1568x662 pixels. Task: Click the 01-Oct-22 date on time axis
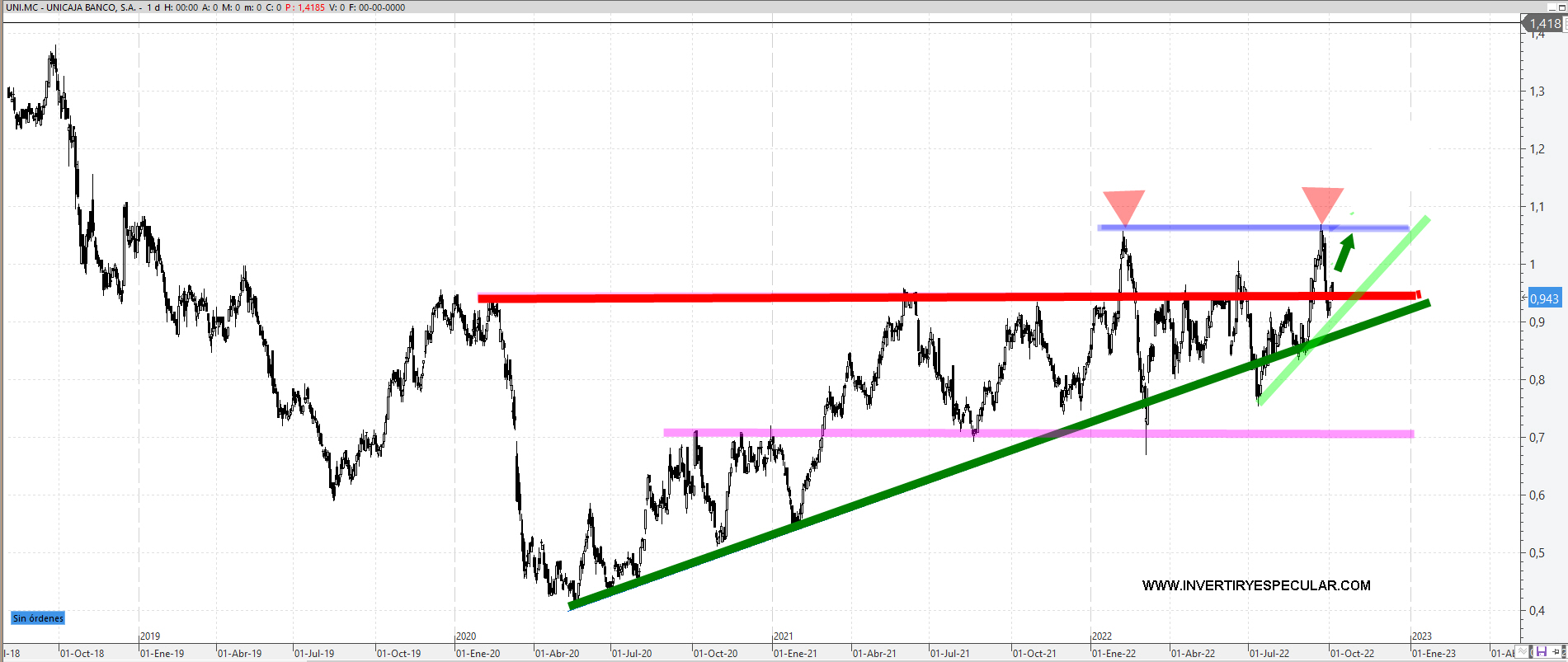1353,653
